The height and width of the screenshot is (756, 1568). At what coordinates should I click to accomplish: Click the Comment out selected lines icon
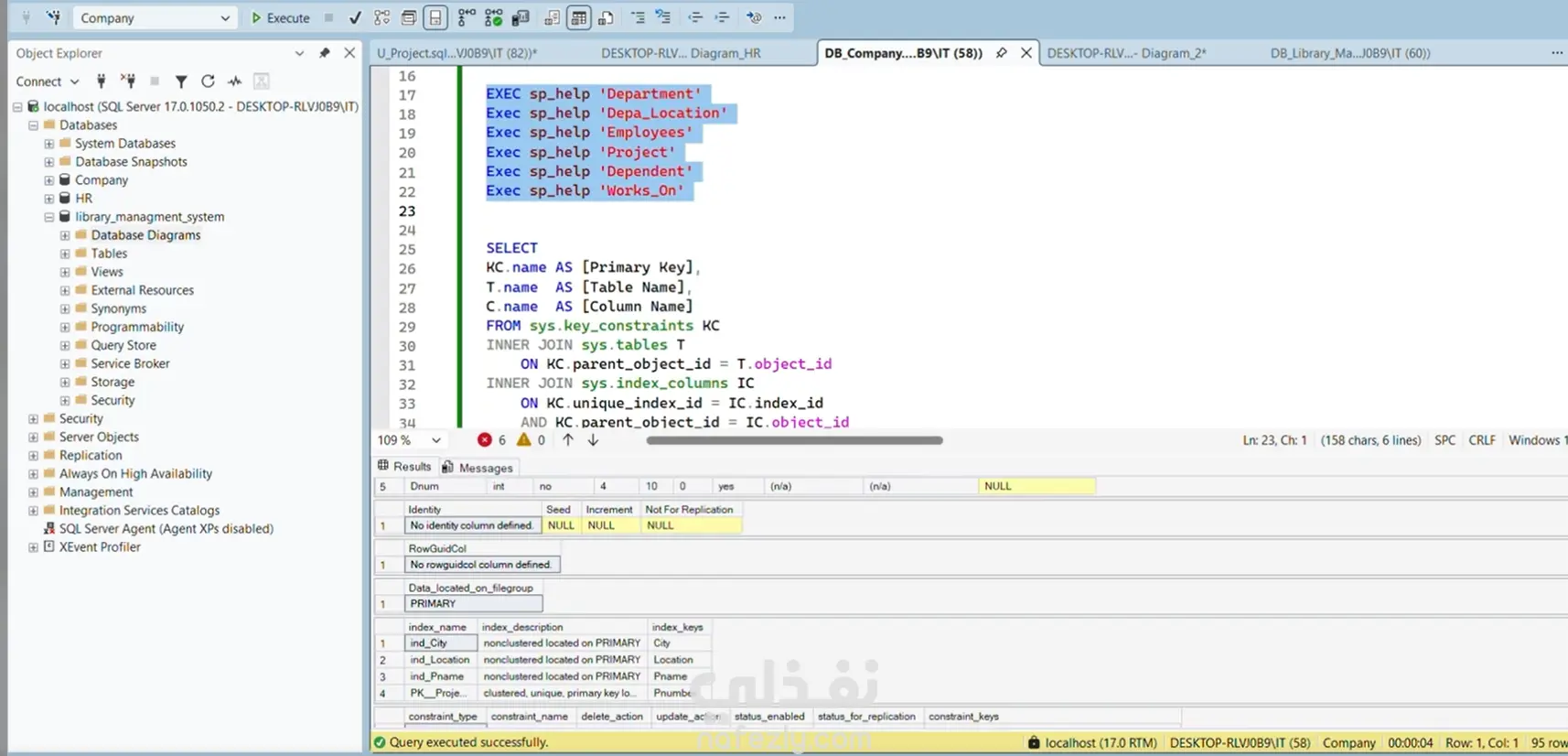[638, 17]
